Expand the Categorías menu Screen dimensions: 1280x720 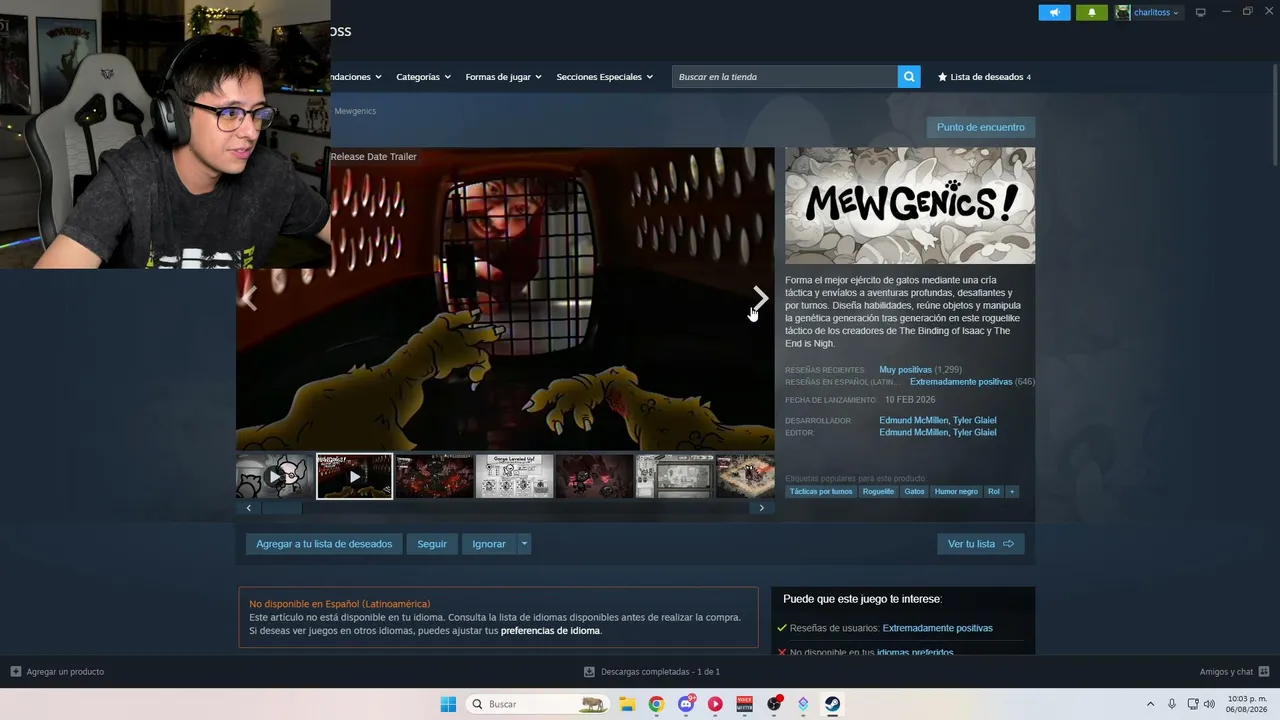coord(423,77)
